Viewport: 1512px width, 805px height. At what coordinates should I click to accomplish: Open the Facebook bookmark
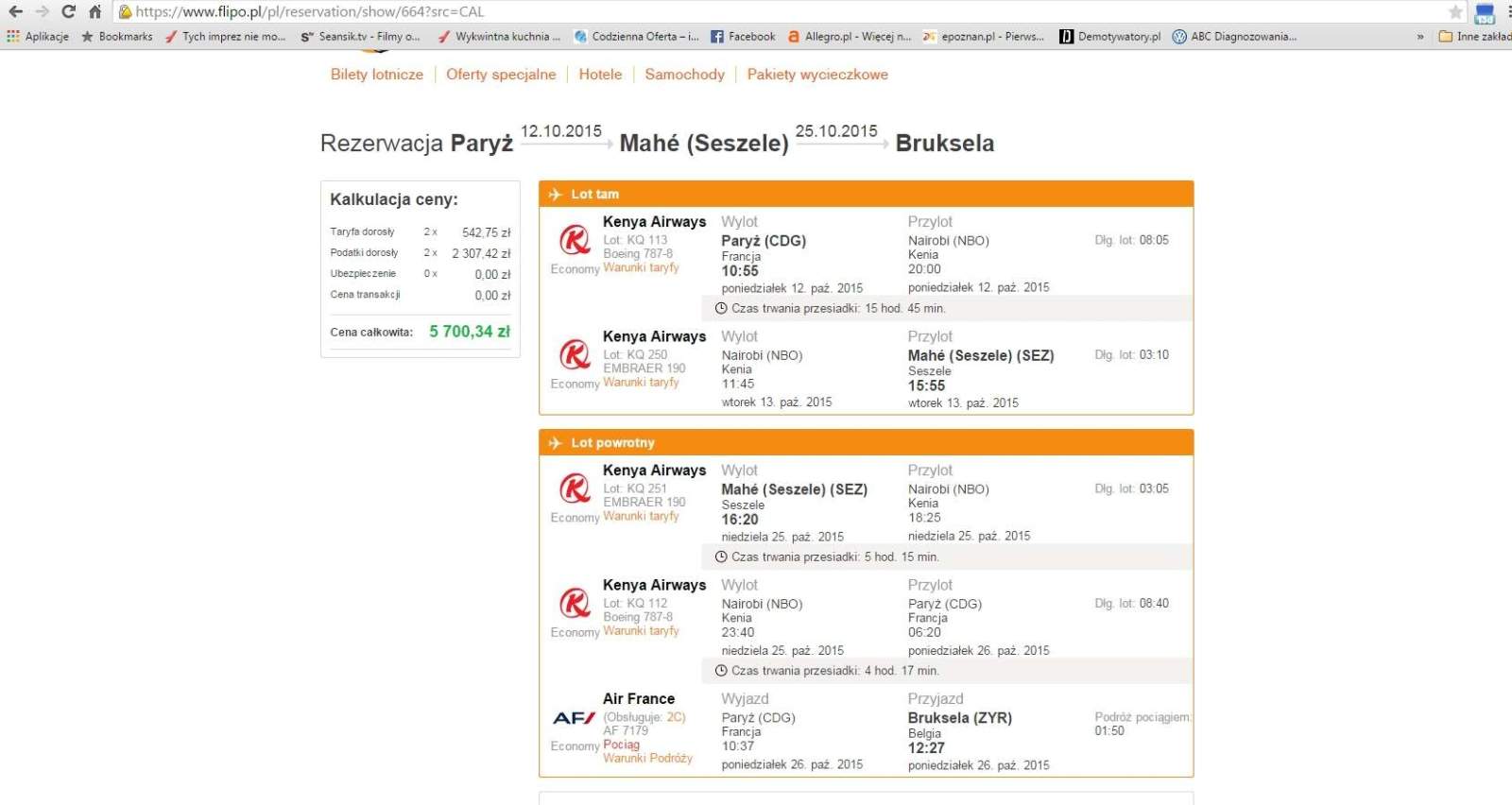(x=743, y=37)
